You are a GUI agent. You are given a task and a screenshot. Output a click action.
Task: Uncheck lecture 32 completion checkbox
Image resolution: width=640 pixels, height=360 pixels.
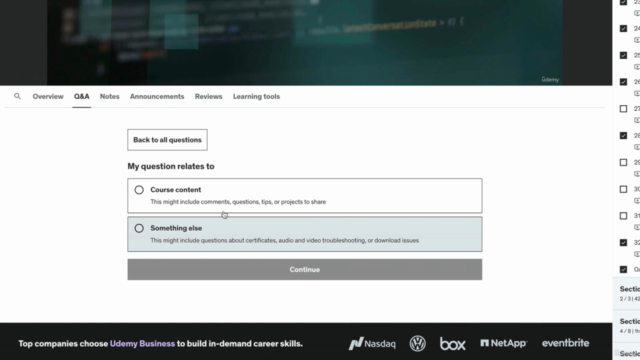(x=623, y=243)
